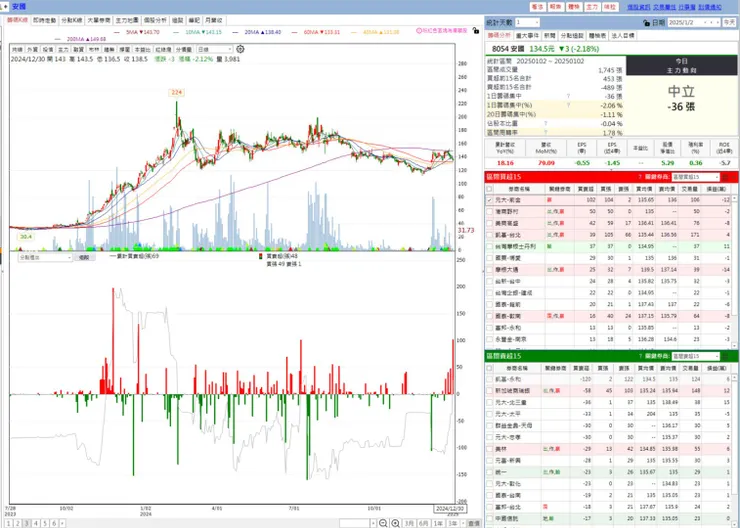The width and height of the screenshot is (740, 528).
Task: Click the icon at right of the red 區間買超15 header
Action: coord(726,177)
